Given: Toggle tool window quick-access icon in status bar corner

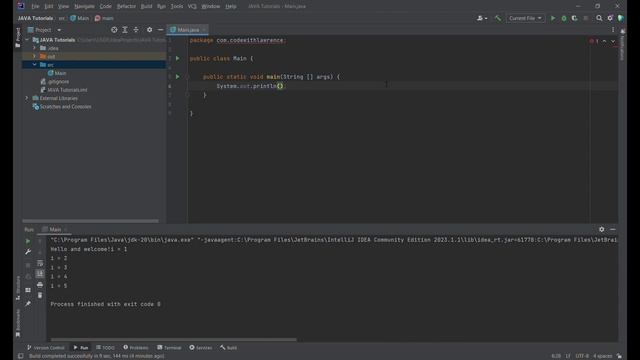Looking at the screenshot, I should [x=20, y=356].
